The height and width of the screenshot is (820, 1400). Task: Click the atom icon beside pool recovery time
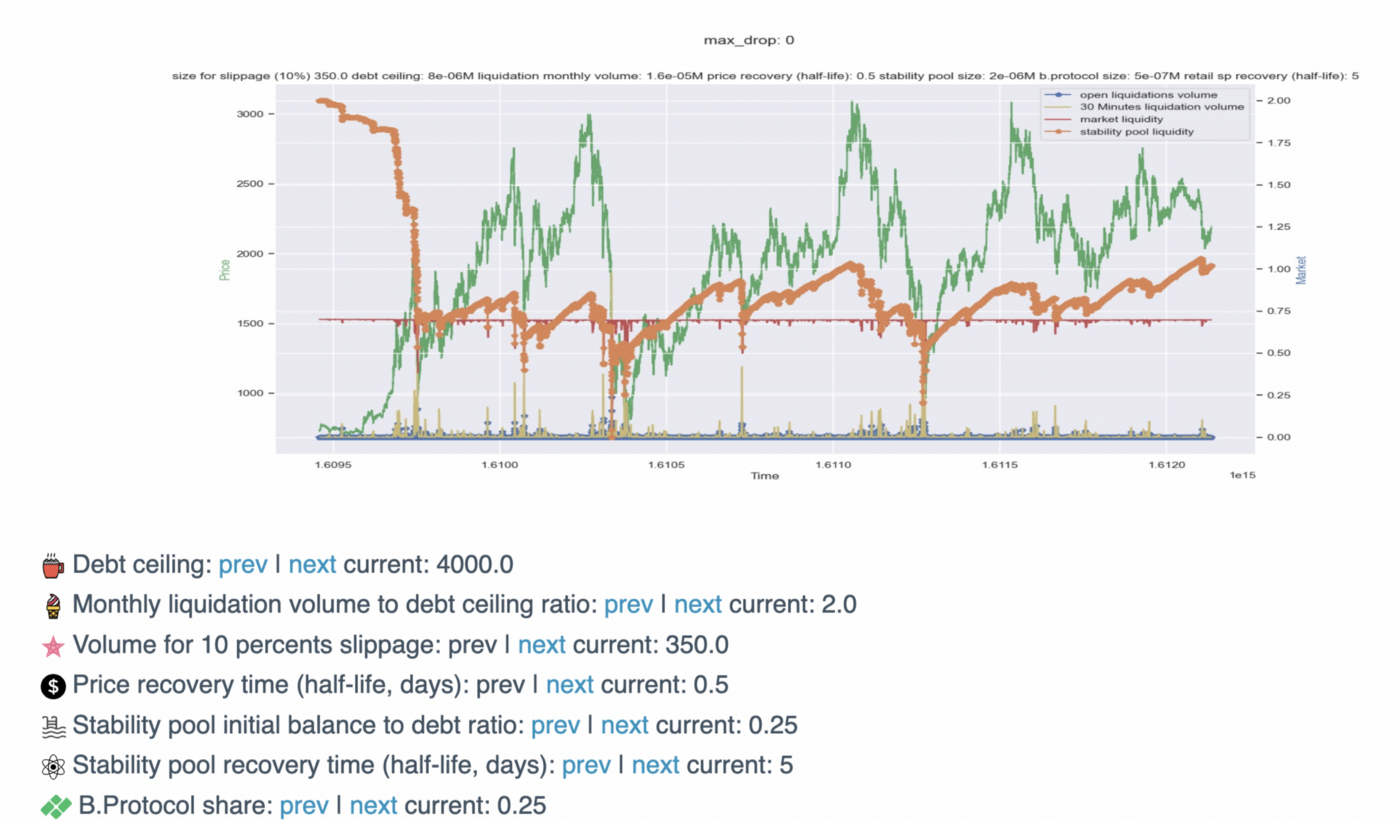click(52, 764)
